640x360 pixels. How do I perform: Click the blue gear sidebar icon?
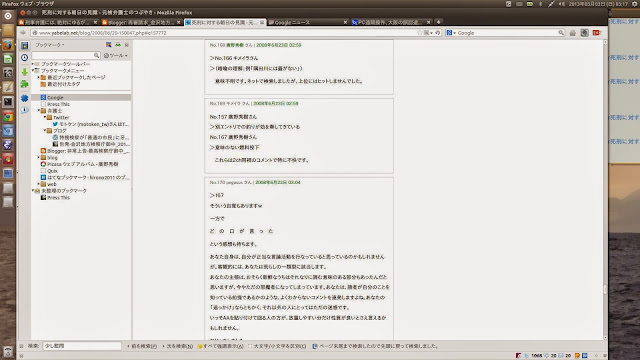24,98
